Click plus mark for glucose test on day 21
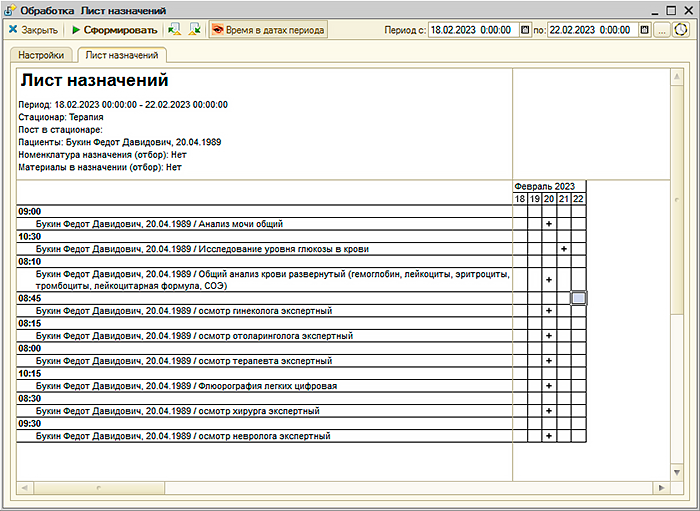 (564, 249)
